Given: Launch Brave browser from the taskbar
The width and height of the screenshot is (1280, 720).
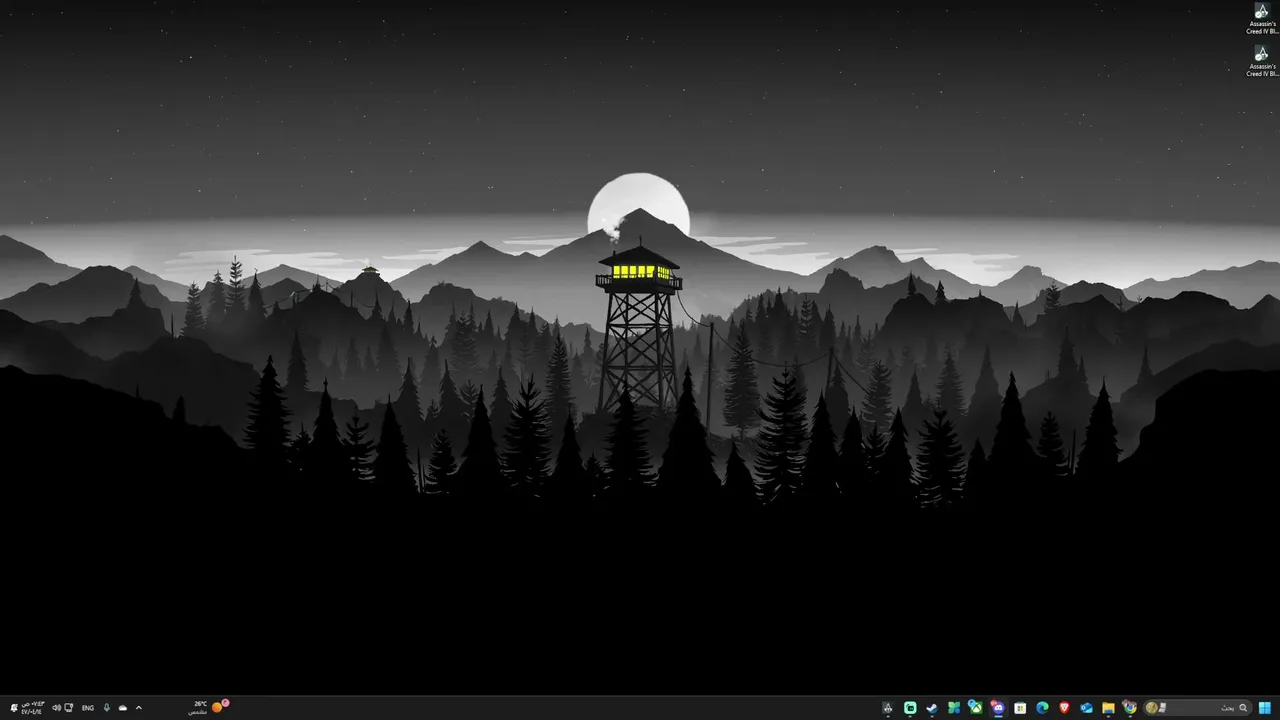Looking at the screenshot, I should coord(1064,708).
